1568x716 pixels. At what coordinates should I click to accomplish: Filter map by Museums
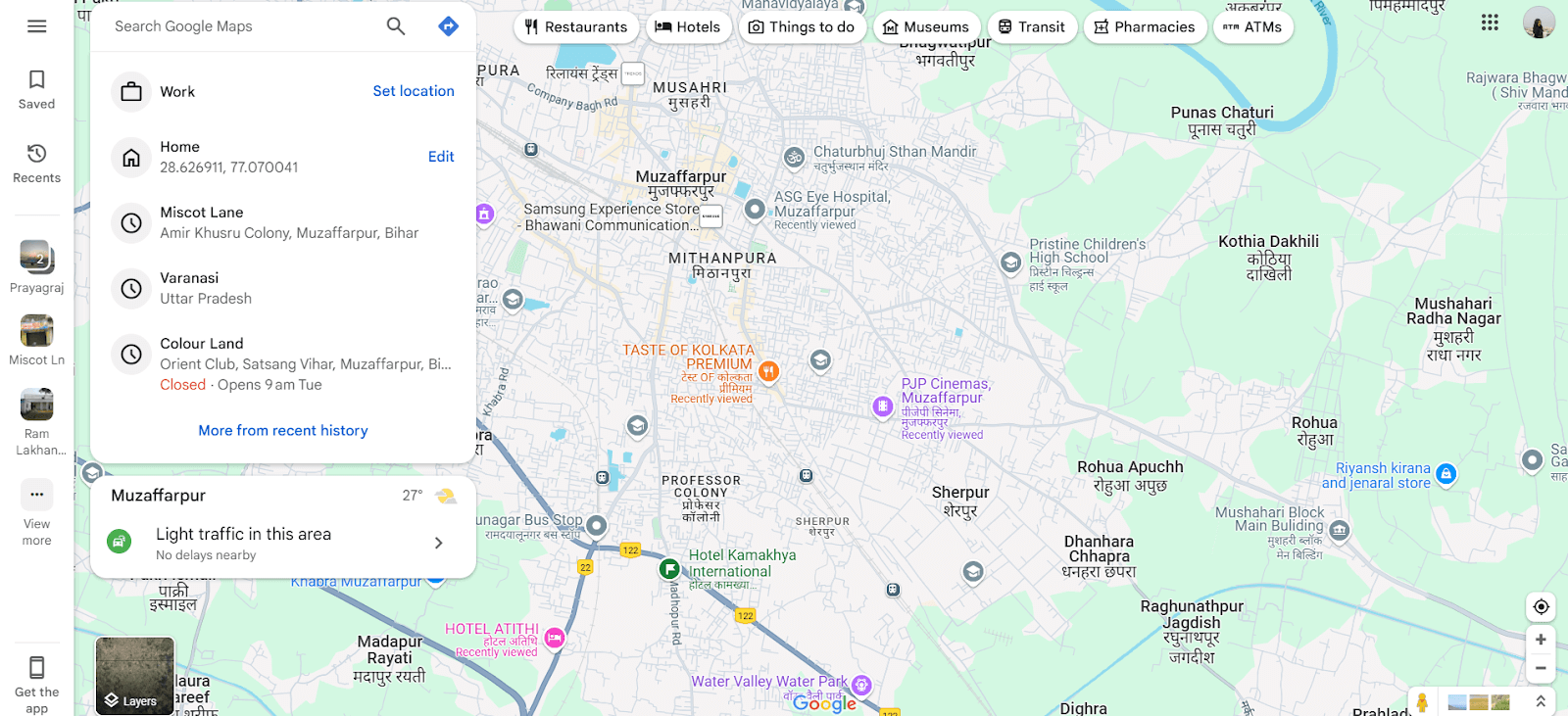click(926, 27)
